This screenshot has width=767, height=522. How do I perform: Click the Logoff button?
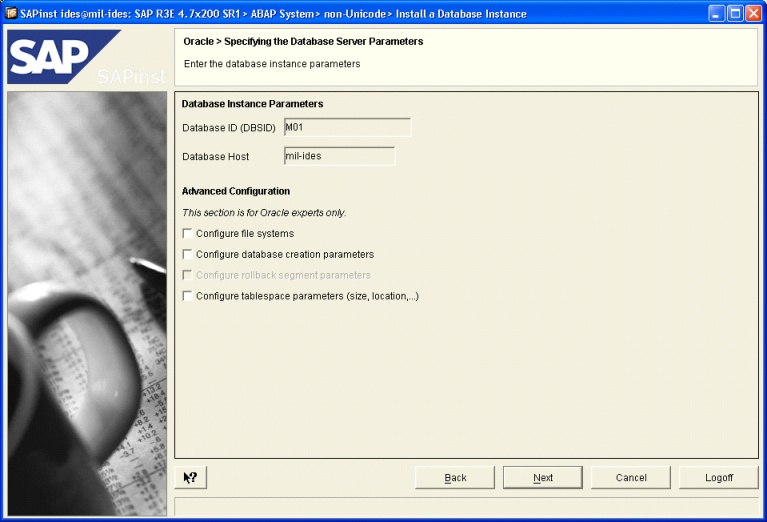click(x=718, y=478)
